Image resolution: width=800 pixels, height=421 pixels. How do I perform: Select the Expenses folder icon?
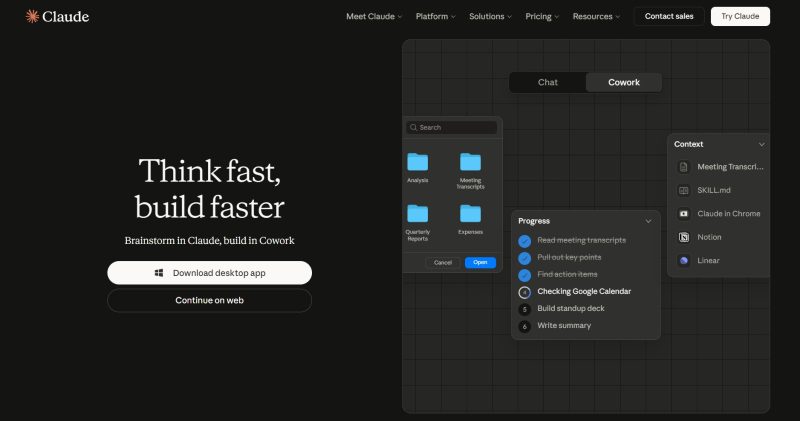pos(469,213)
